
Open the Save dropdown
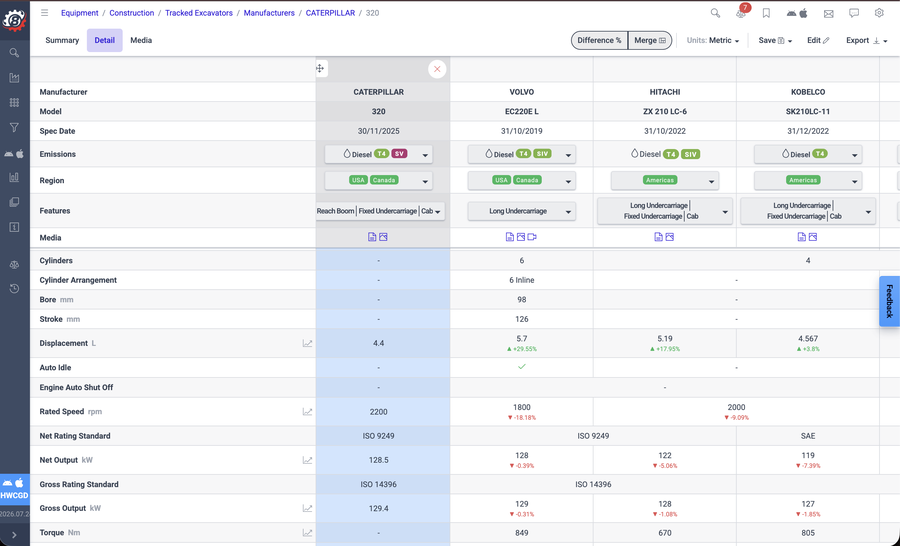(x=775, y=40)
